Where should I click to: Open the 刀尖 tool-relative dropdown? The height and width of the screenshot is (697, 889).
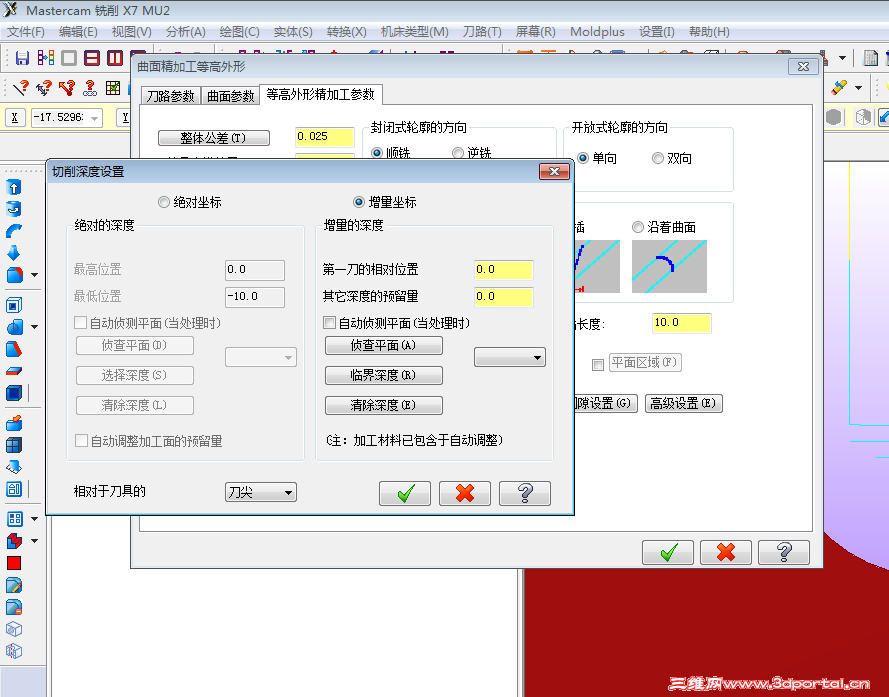pyautogui.click(x=261, y=492)
